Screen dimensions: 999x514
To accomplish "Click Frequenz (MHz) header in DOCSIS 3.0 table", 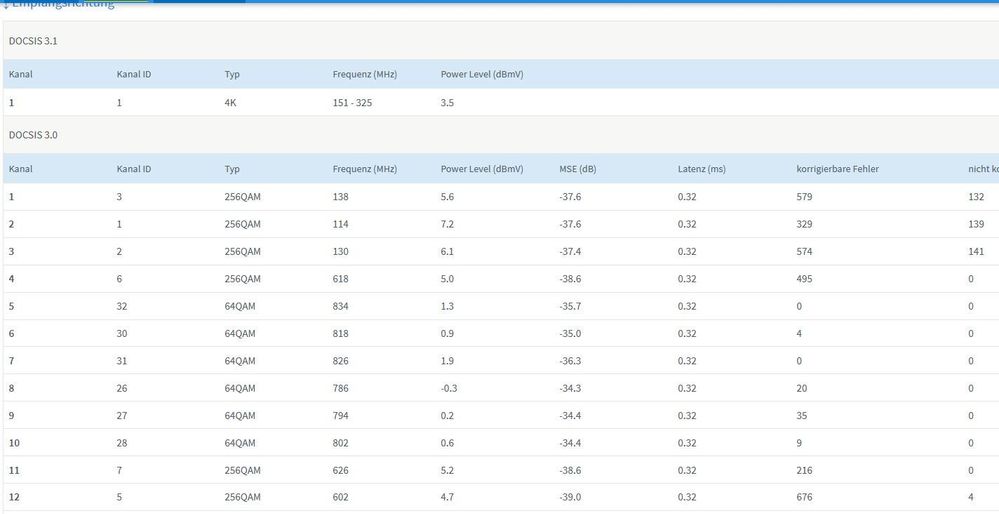I will coord(364,169).
